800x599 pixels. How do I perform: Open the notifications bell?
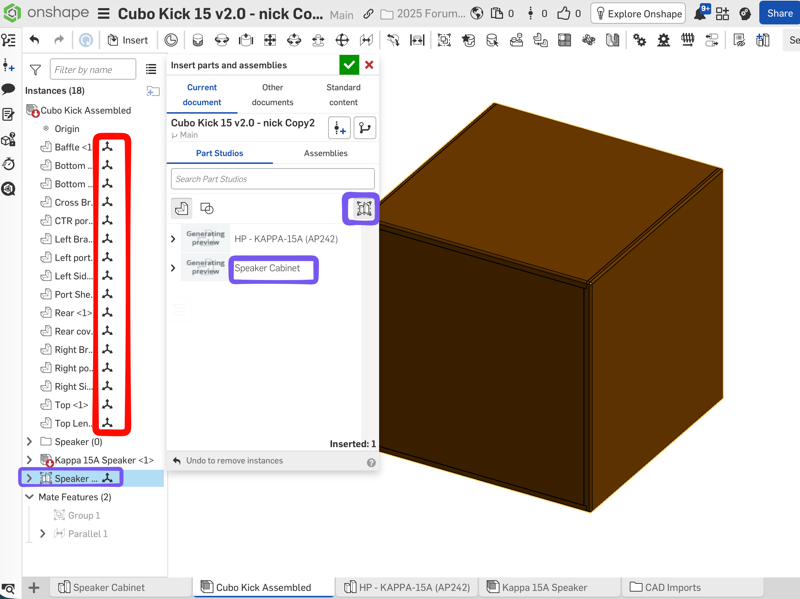(x=701, y=13)
